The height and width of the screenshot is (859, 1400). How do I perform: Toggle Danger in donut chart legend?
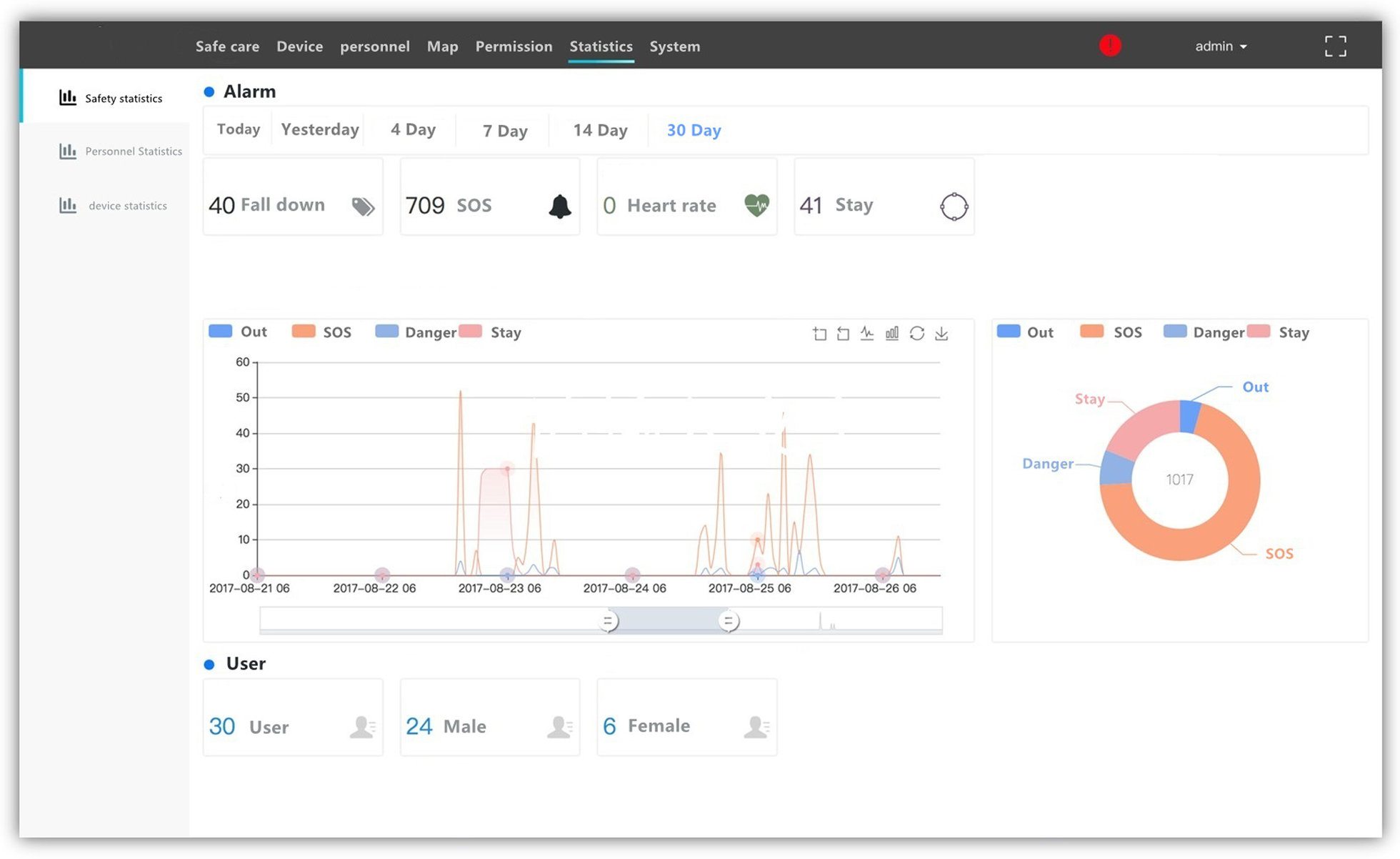pos(1204,332)
